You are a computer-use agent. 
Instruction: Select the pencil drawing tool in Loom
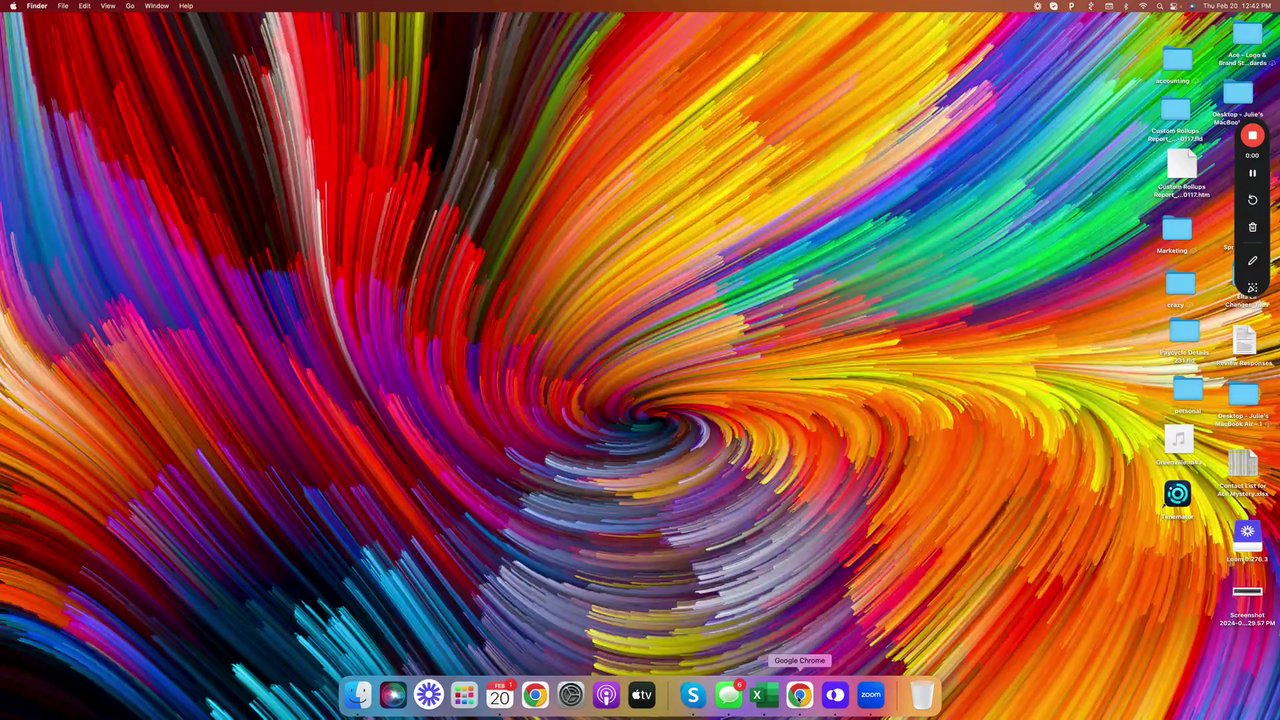pos(1252,260)
